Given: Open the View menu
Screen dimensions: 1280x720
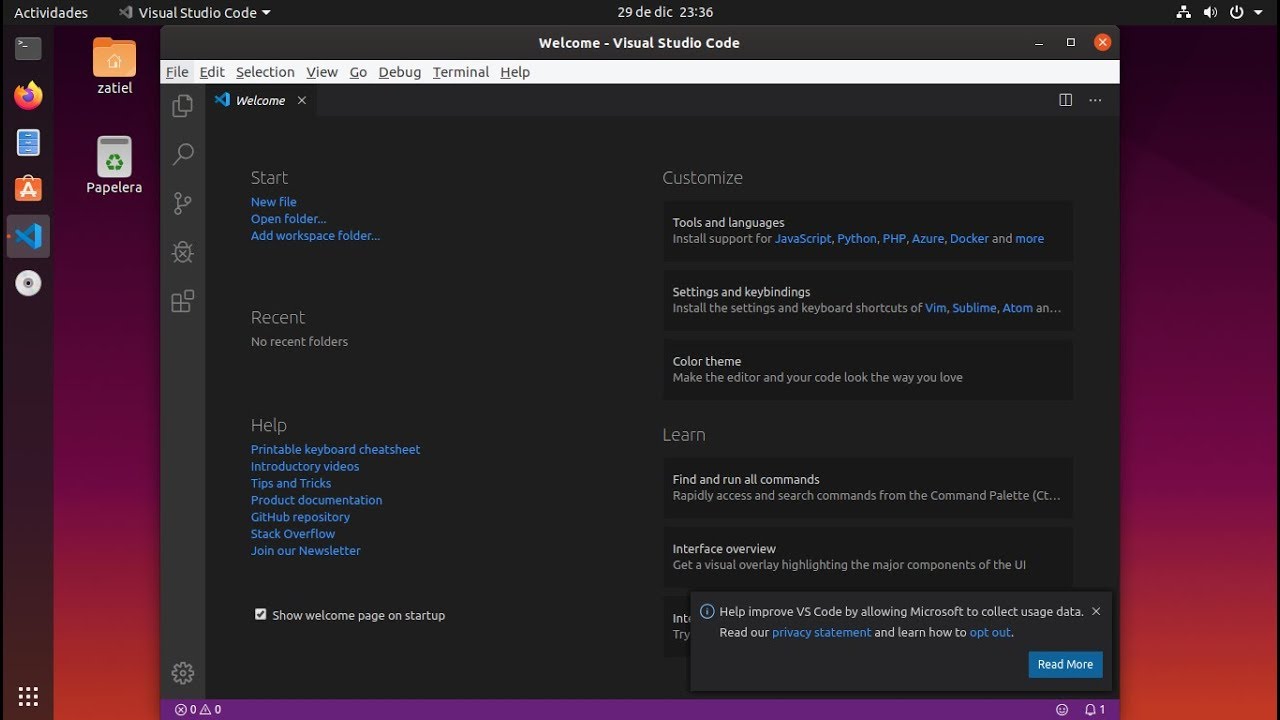Looking at the screenshot, I should coord(322,72).
